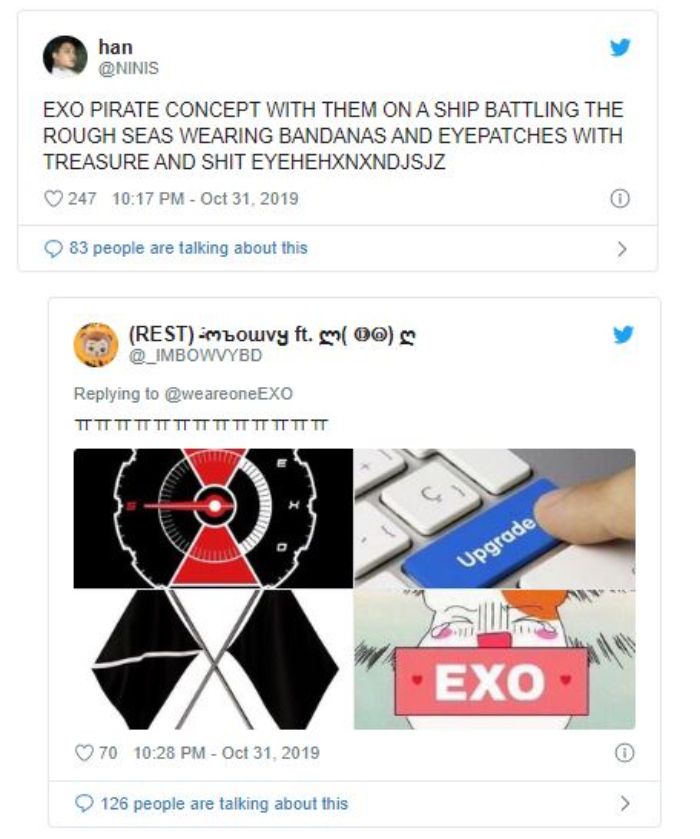
Task: View the black X flags image
Action: click(213, 660)
